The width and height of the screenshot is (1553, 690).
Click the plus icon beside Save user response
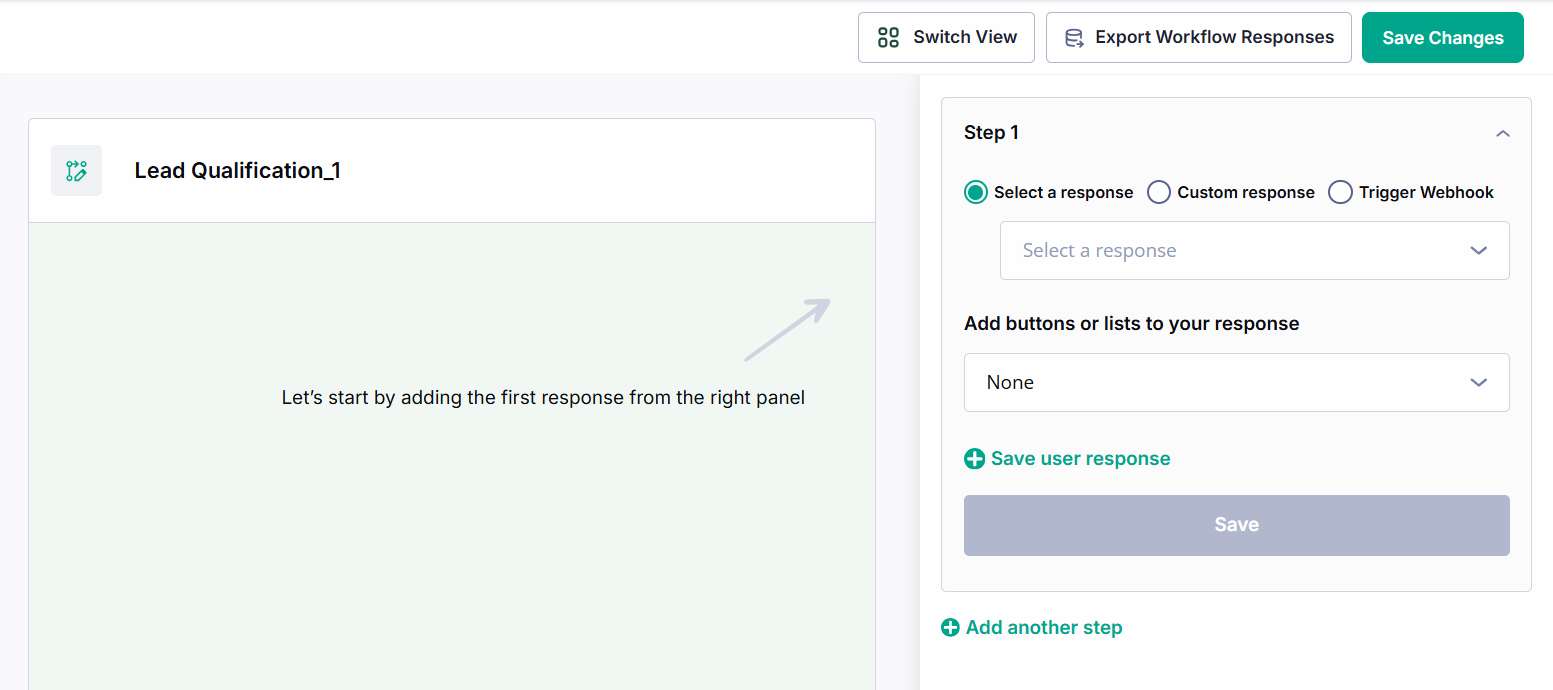[974, 459]
